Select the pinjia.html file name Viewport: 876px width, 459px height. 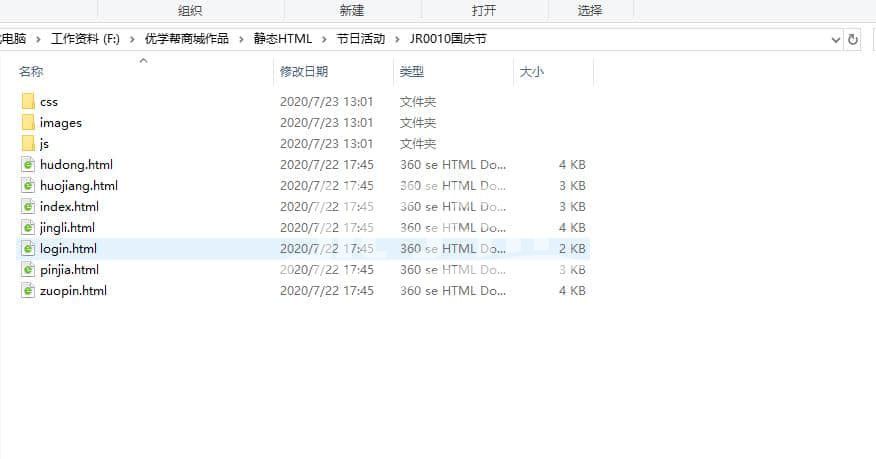[69, 270]
